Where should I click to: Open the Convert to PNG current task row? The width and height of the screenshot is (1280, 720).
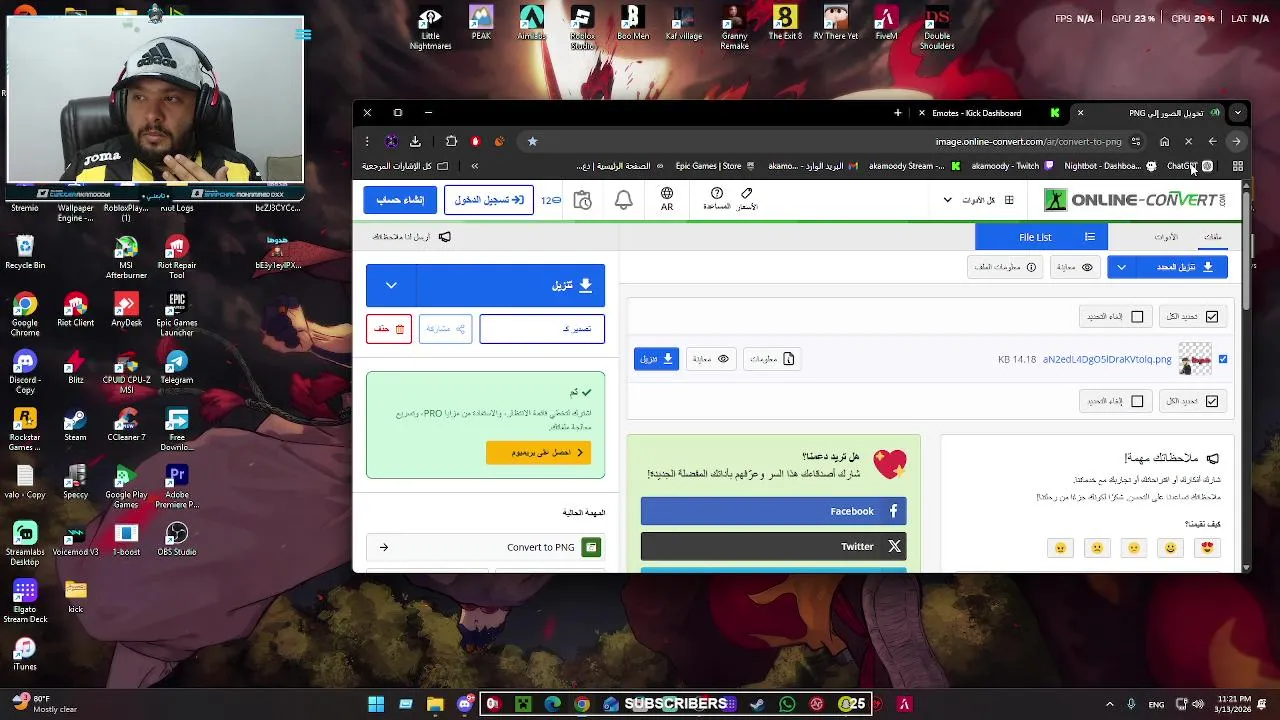485,547
